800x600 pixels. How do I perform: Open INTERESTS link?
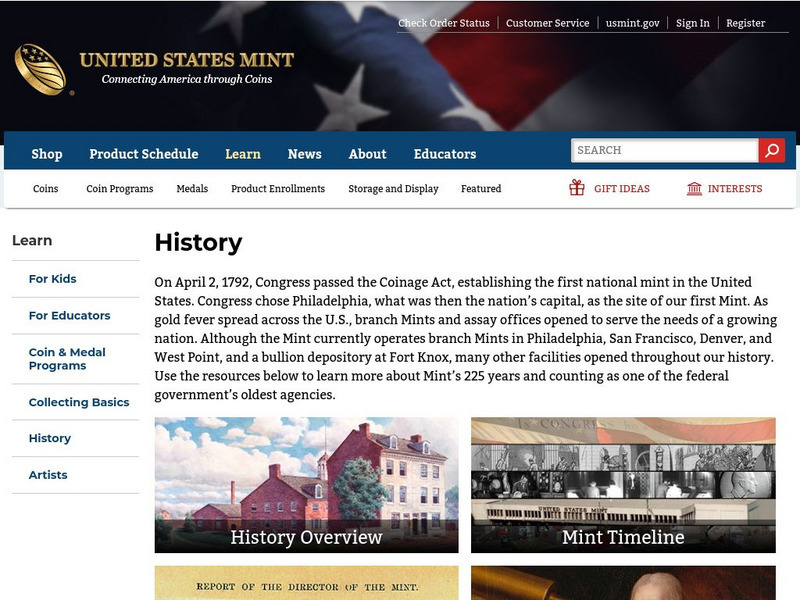[735, 188]
